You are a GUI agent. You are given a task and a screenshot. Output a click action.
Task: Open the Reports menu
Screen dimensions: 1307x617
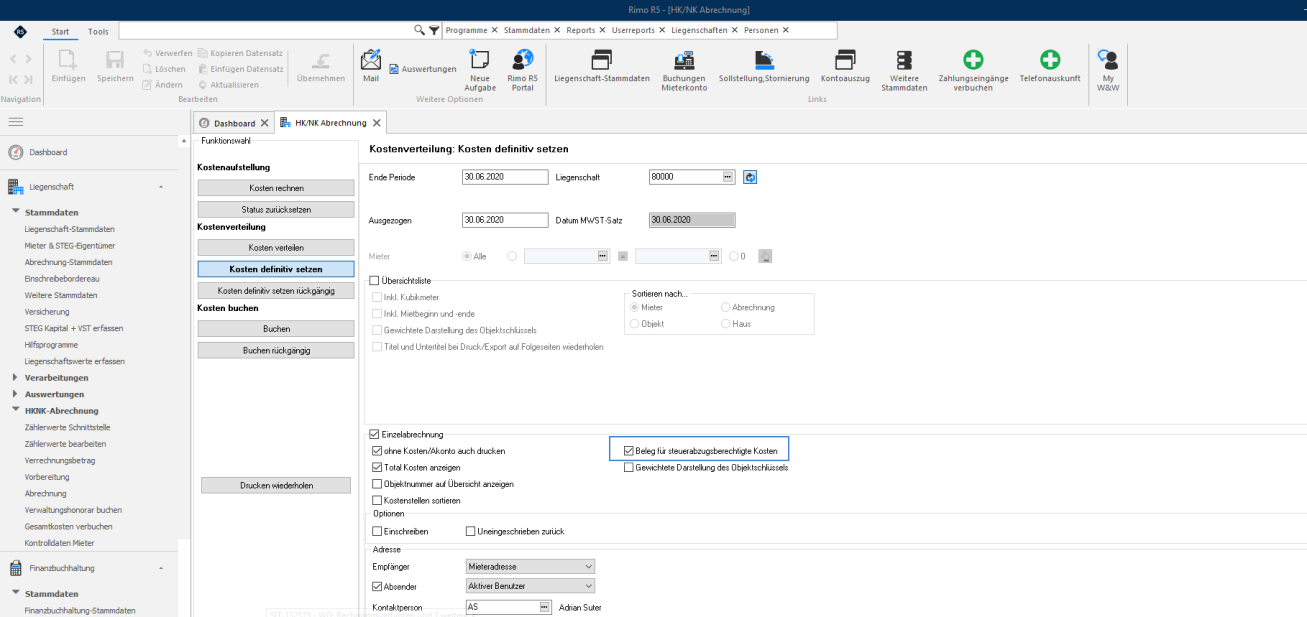(580, 30)
